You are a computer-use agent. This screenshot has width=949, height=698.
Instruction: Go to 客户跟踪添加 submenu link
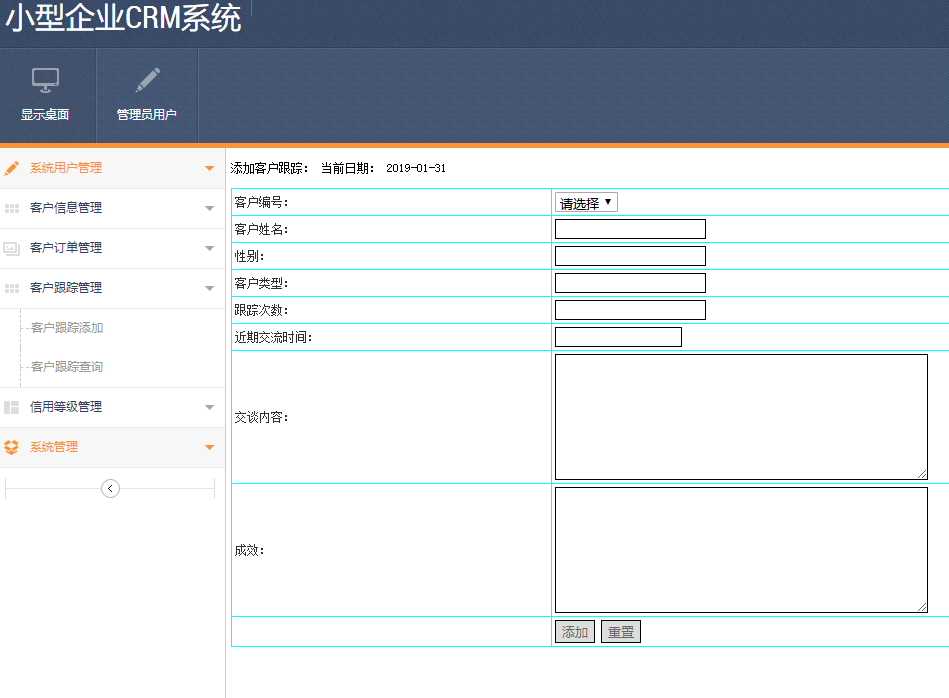[67, 328]
